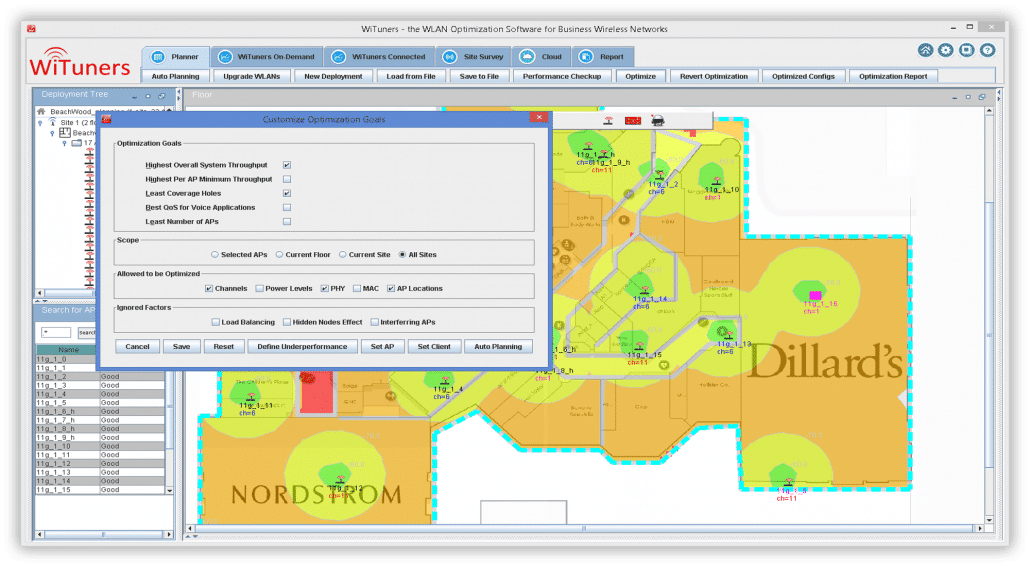Viewport: 1030px width, 567px height.
Task: Click the antenna icon next to Site 1
Action: click(x=53, y=122)
